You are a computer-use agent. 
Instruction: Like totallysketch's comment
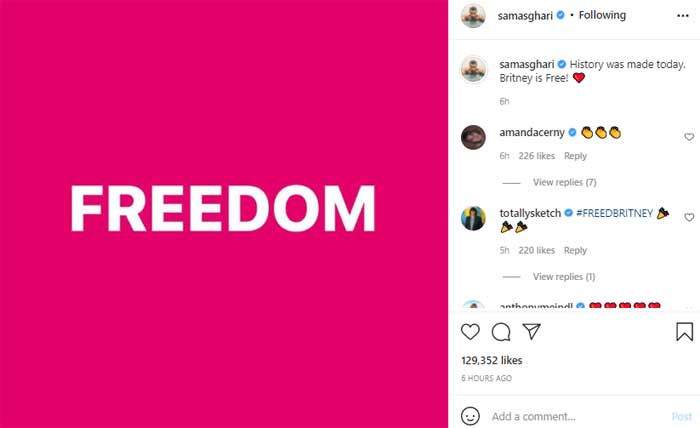689,217
